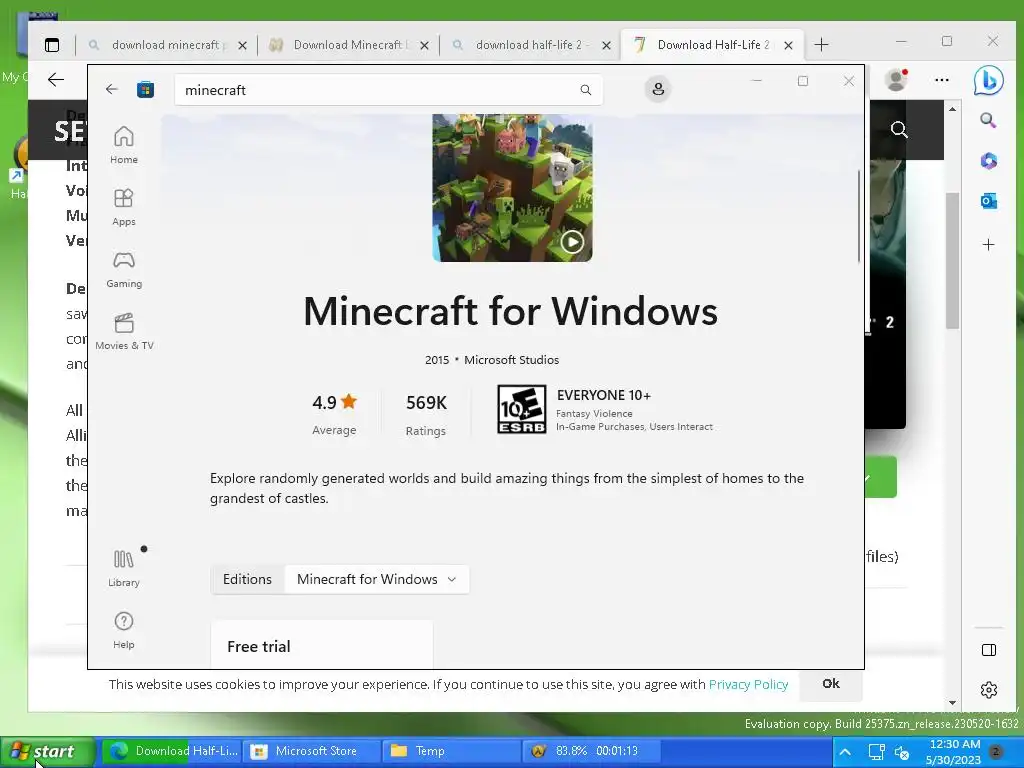This screenshot has height=768, width=1024.
Task: Close the first download minecraft tab
Action: (242, 45)
